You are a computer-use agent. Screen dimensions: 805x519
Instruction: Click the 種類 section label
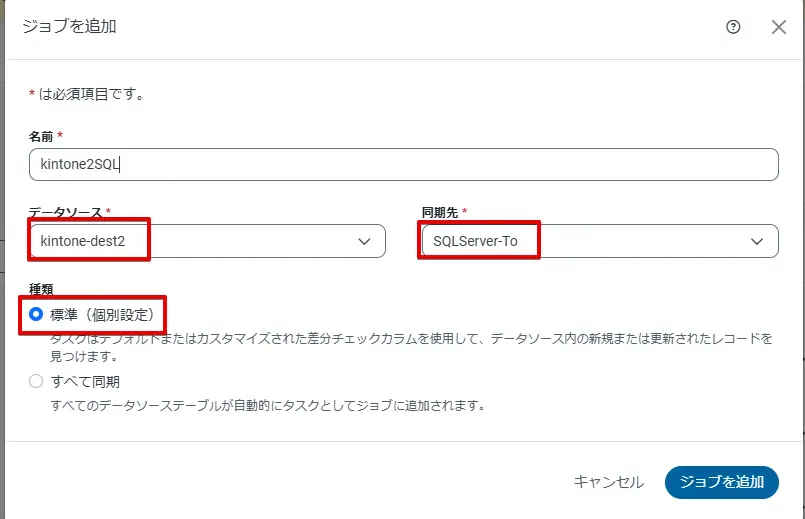[42, 289]
